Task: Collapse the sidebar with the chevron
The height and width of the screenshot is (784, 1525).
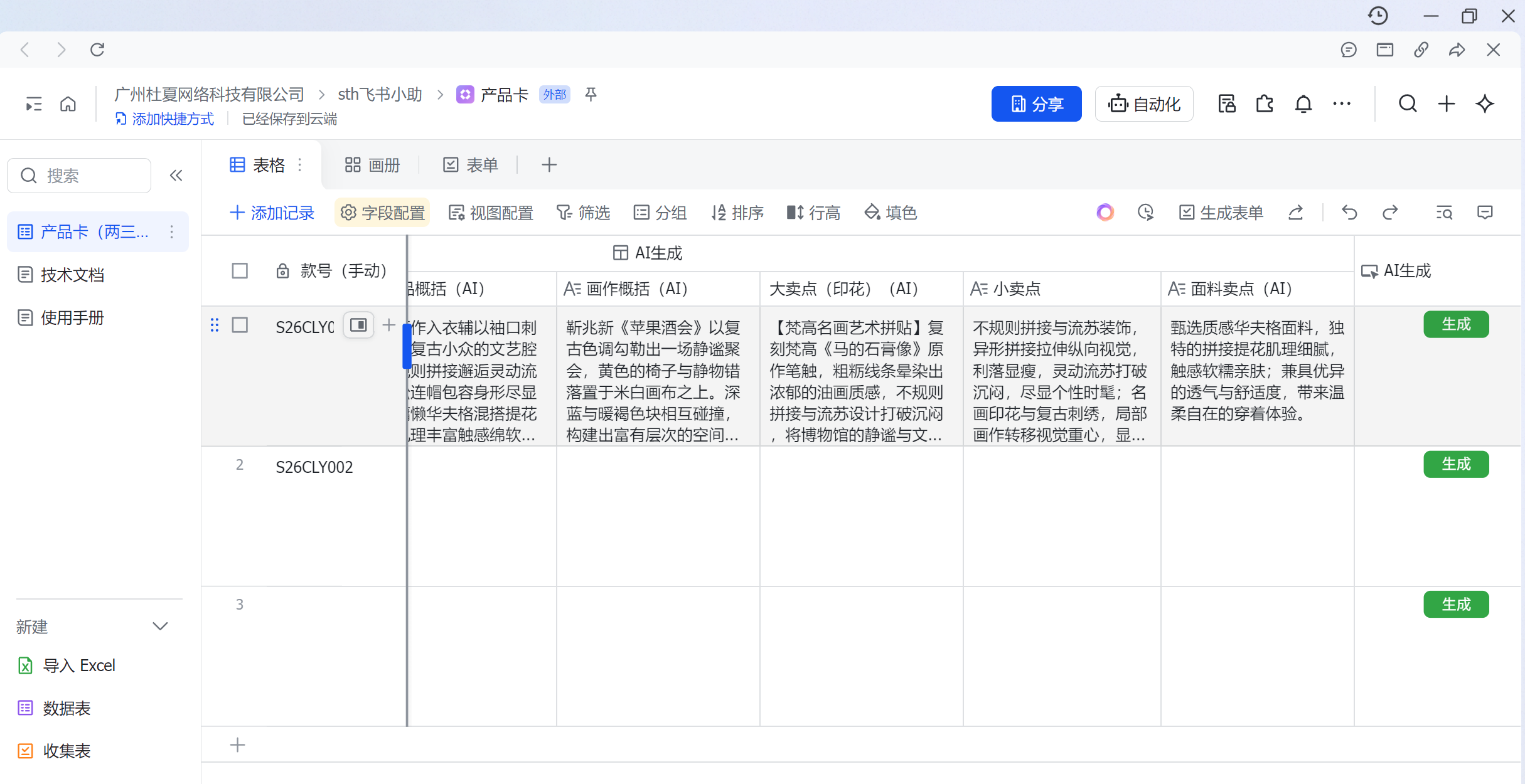Action: [176, 175]
